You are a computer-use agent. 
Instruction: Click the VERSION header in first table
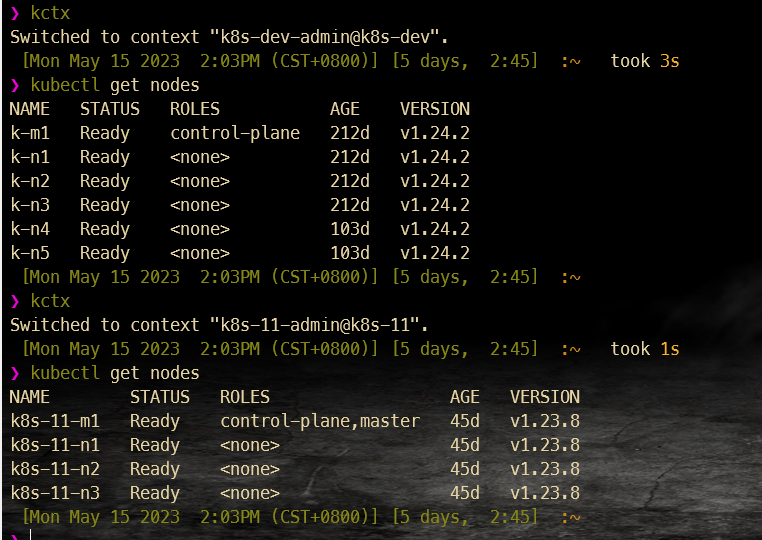435,109
